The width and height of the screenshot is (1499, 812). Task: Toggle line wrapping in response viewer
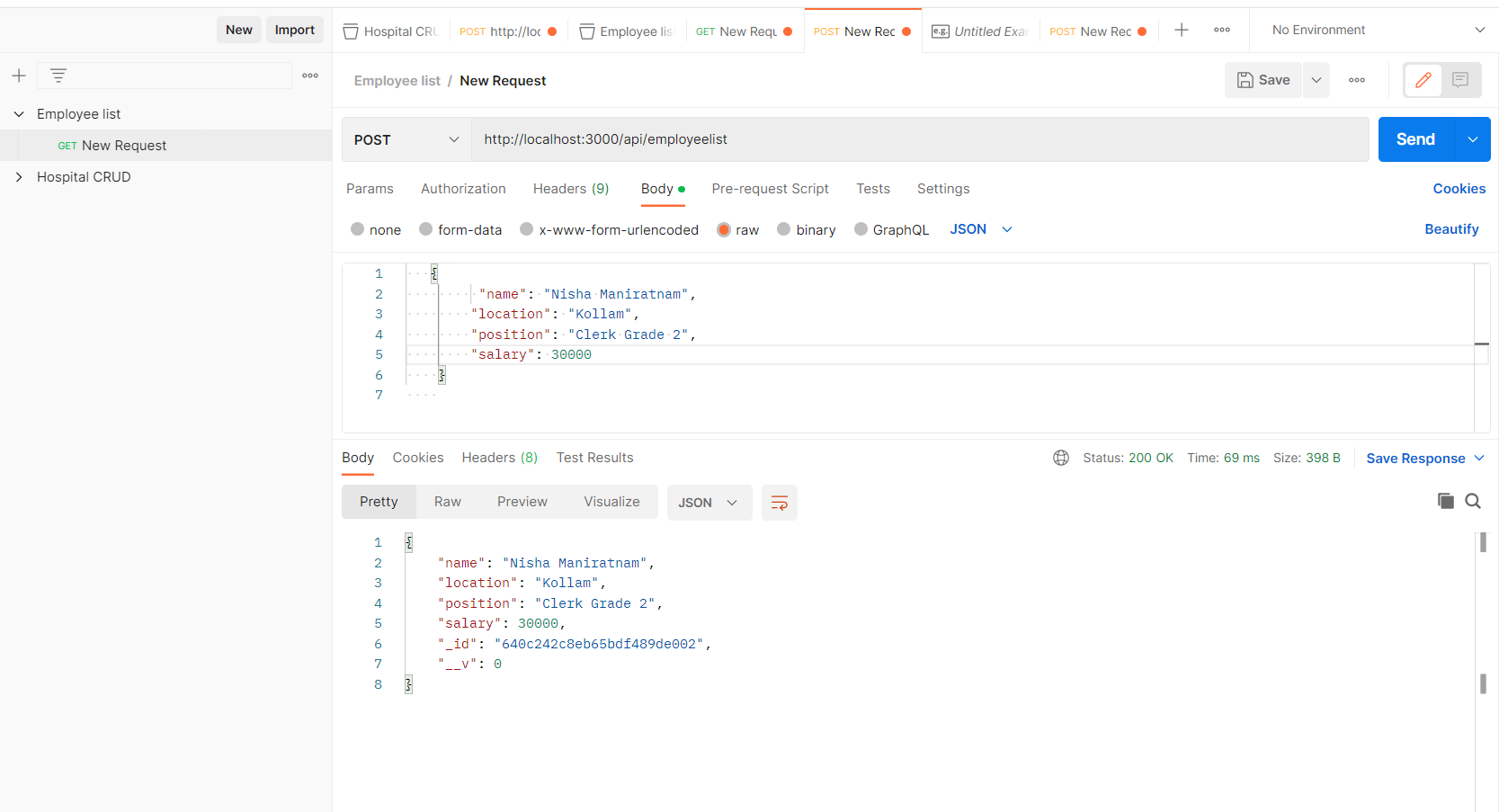(779, 502)
